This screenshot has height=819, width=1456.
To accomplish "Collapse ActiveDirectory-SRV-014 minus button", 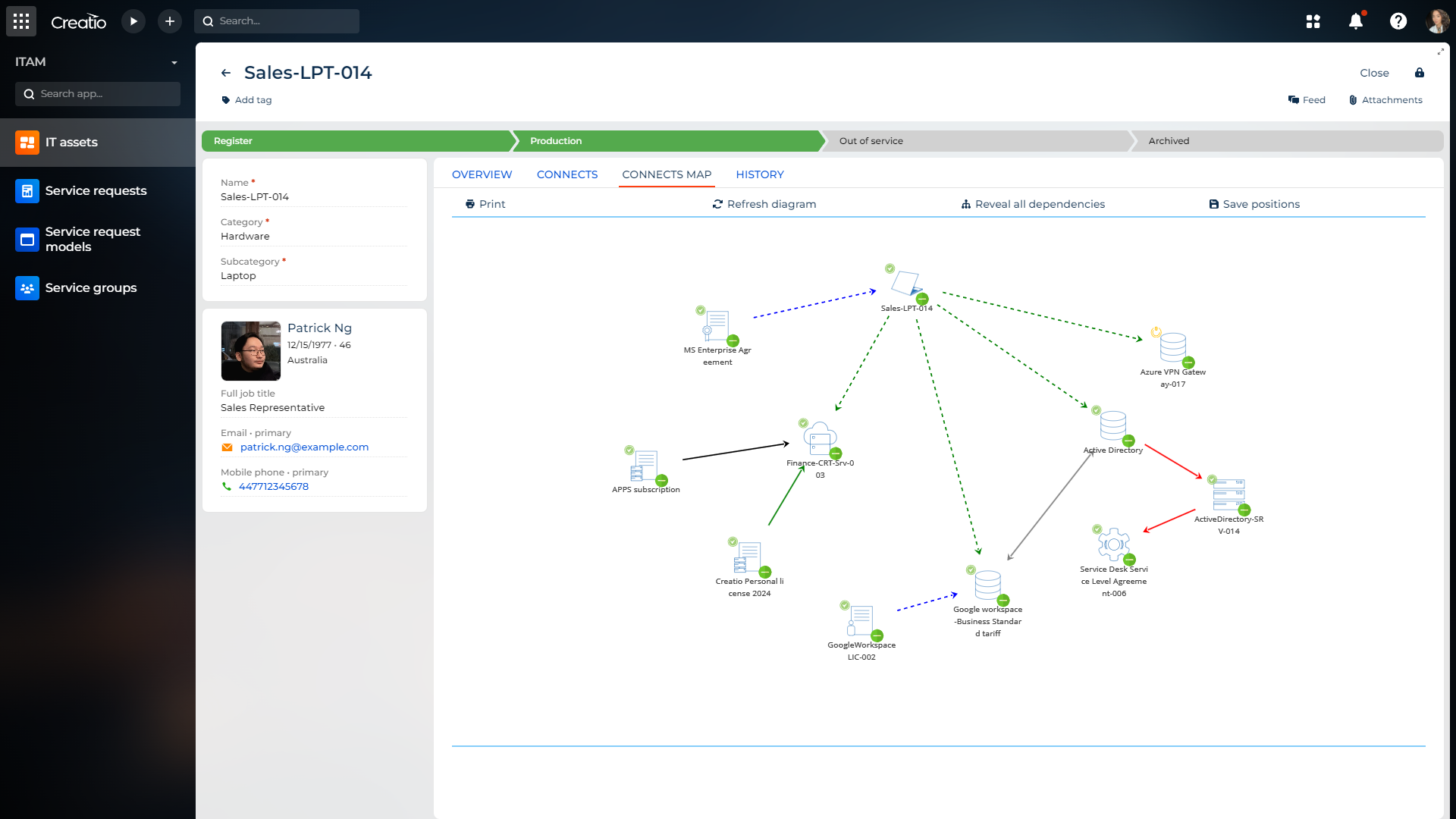I will pos(1244,510).
